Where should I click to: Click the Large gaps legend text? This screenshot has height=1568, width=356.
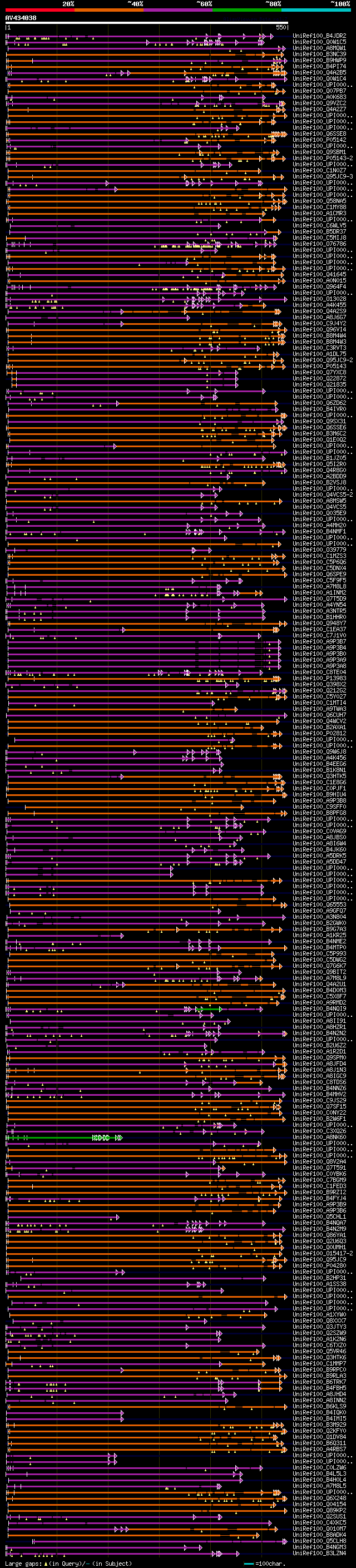click(x=68, y=1563)
